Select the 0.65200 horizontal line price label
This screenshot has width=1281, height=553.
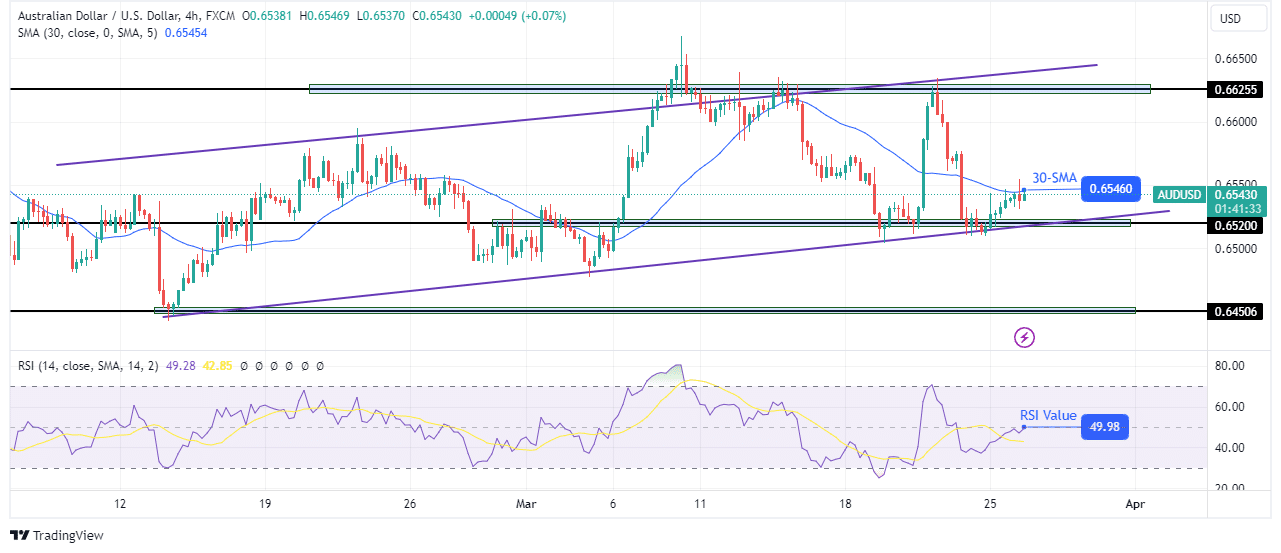click(1235, 225)
